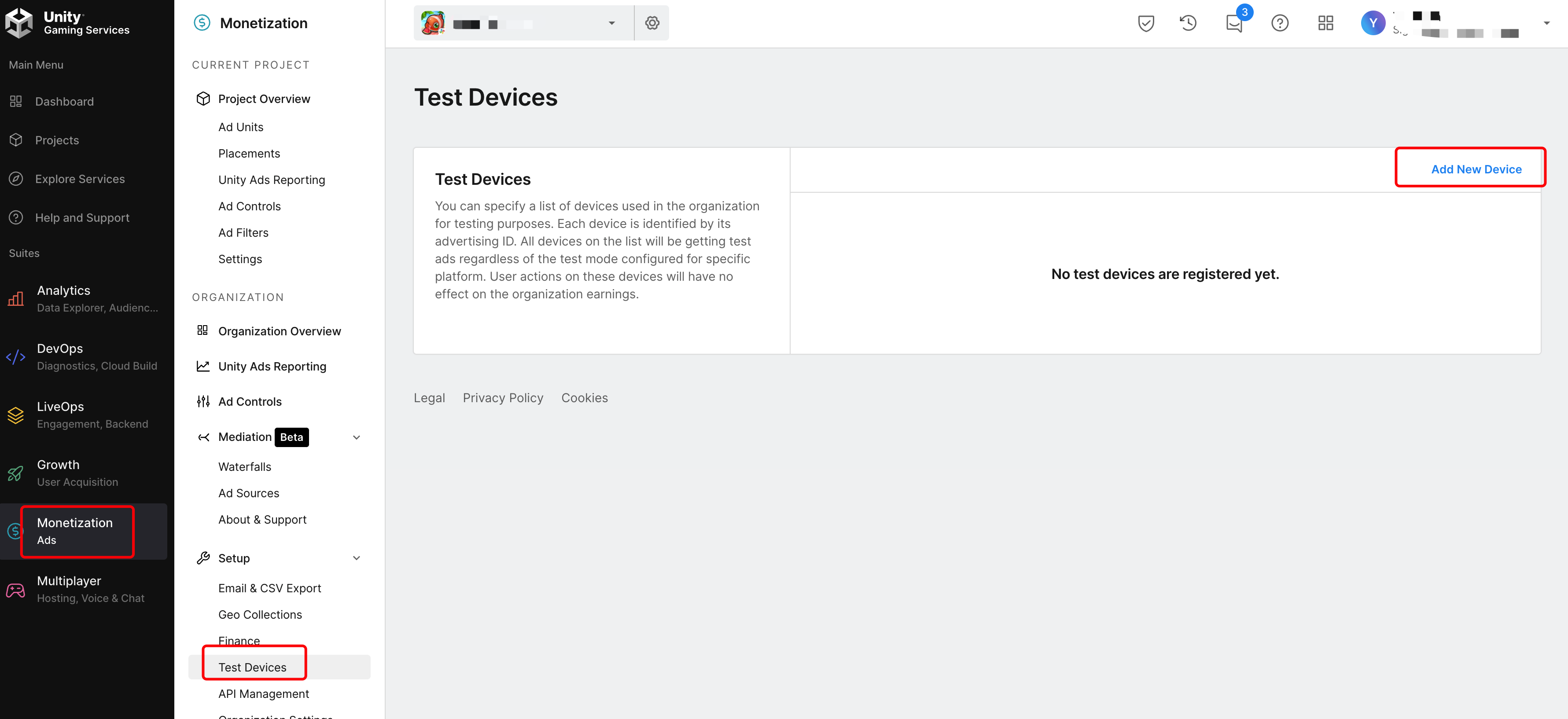
Task: Collapse the Setup section chevron
Action: (357, 558)
